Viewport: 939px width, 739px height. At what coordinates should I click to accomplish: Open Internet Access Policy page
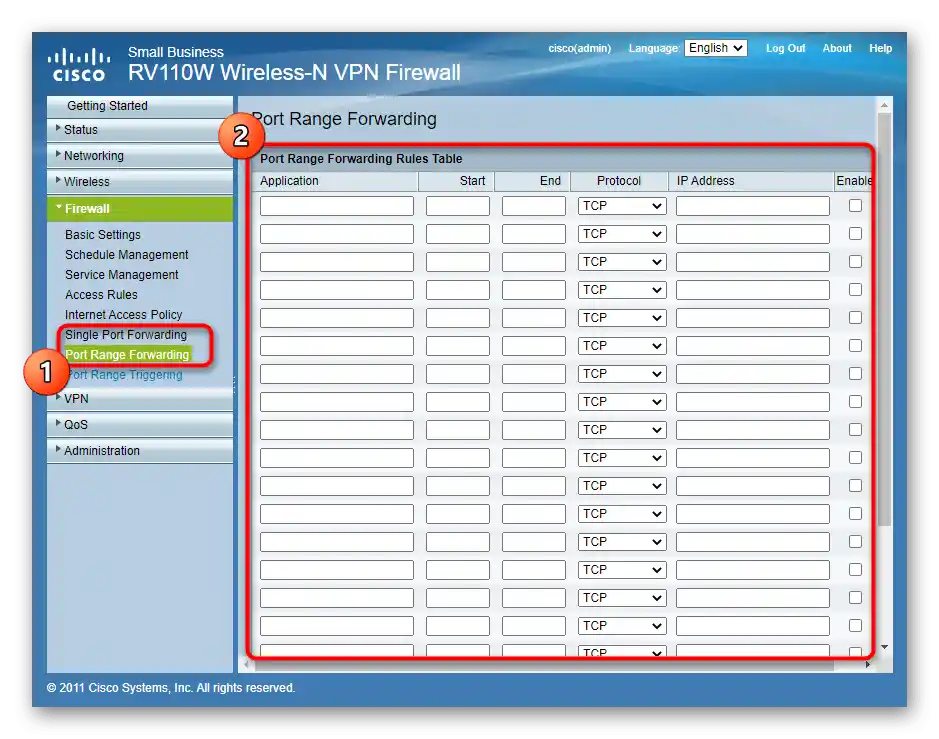coord(123,314)
